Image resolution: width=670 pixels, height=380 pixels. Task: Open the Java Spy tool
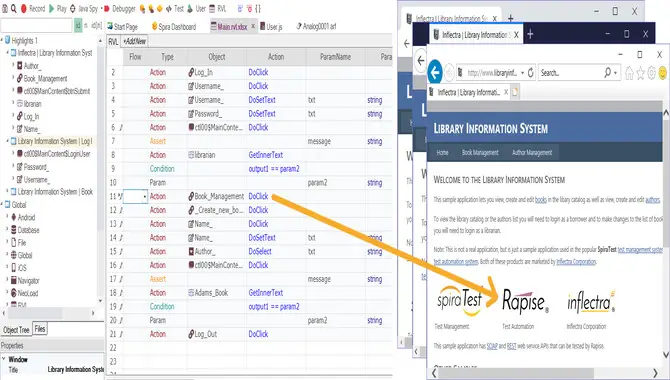84,8
